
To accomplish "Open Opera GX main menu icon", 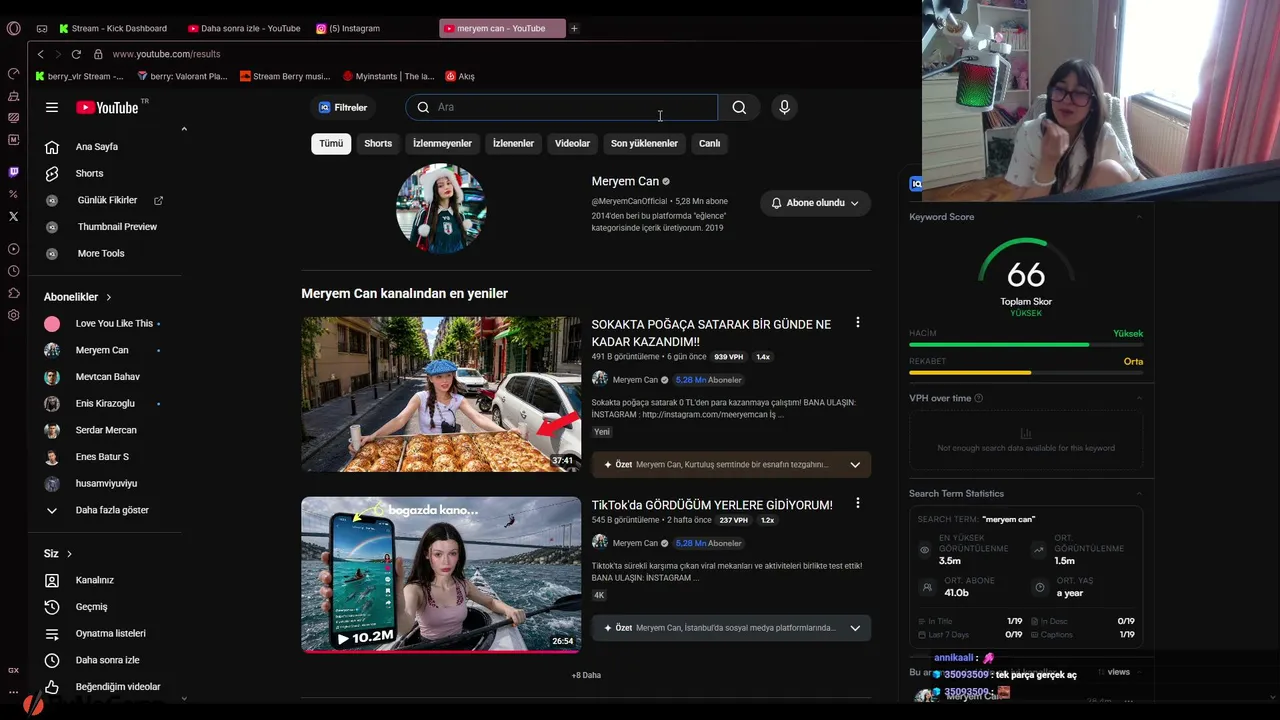I will point(13,28).
